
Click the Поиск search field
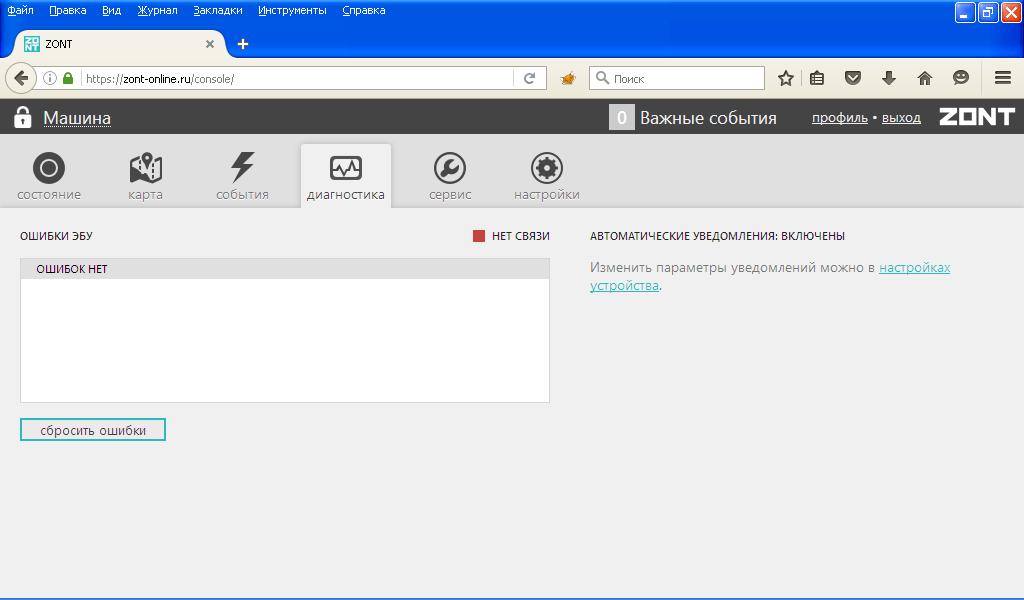(x=685, y=78)
